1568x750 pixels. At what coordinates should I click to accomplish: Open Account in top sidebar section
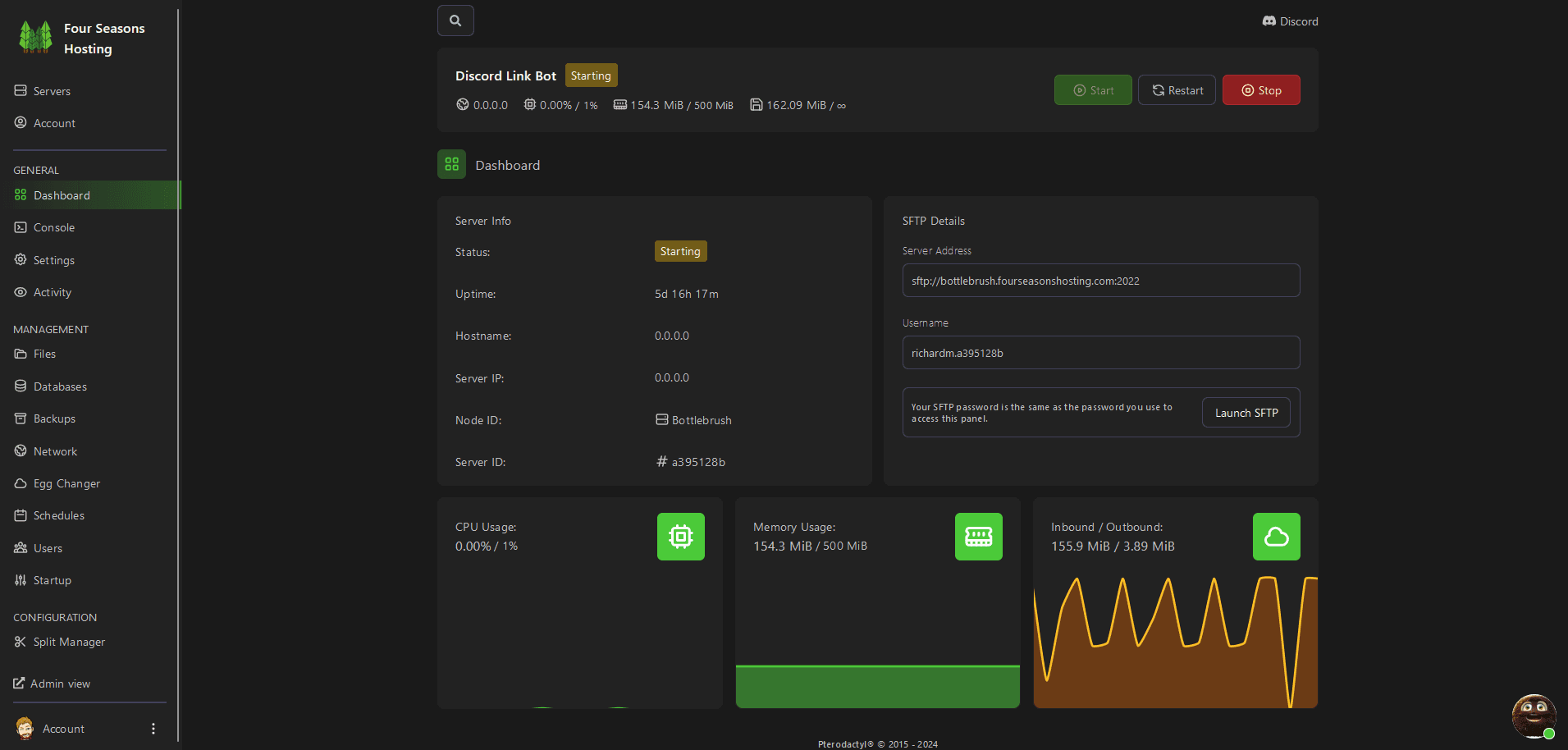click(x=90, y=123)
